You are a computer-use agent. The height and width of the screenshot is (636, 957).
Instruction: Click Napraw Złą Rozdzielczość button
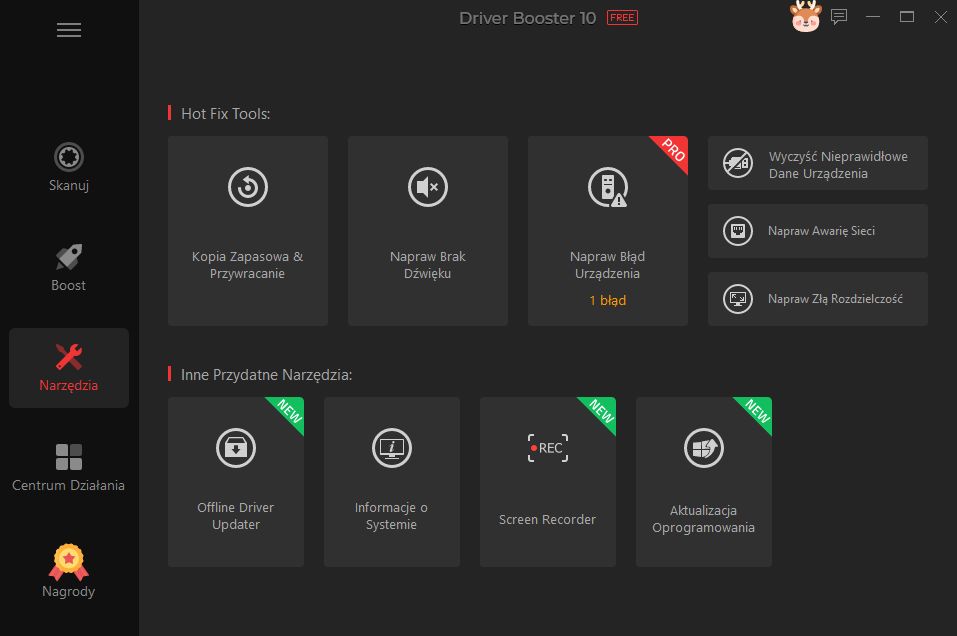click(x=817, y=298)
